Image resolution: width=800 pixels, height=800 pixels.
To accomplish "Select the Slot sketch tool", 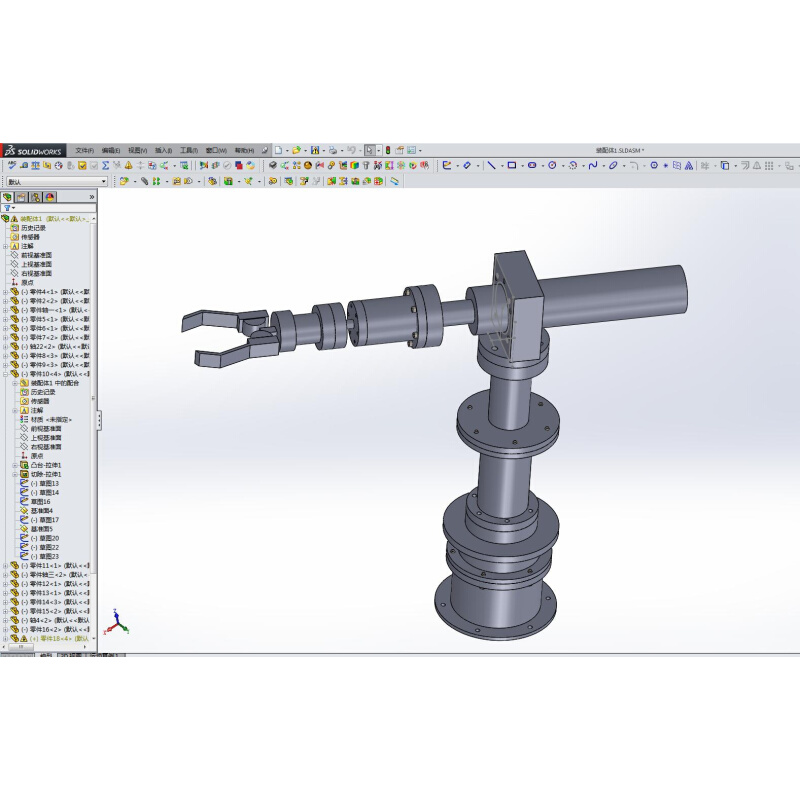I will pyautogui.click(x=532, y=165).
